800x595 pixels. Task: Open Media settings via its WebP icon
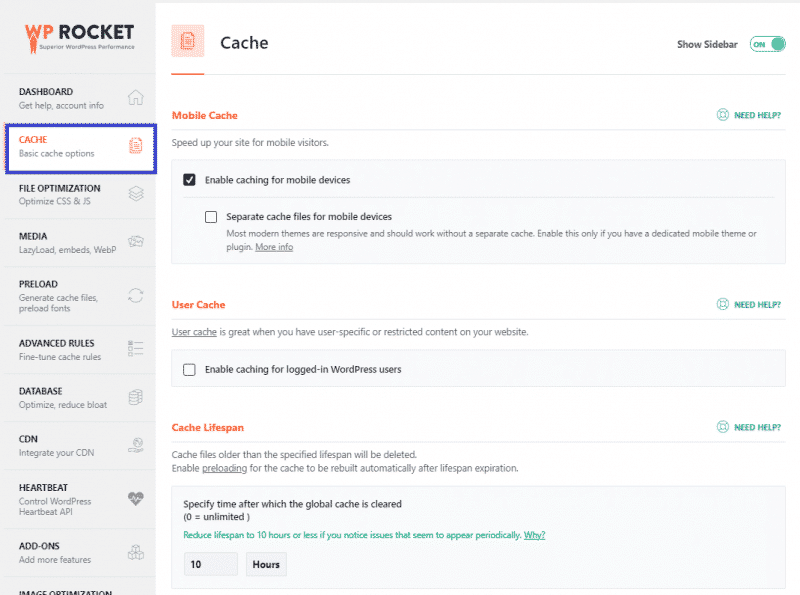coord(137,243)
